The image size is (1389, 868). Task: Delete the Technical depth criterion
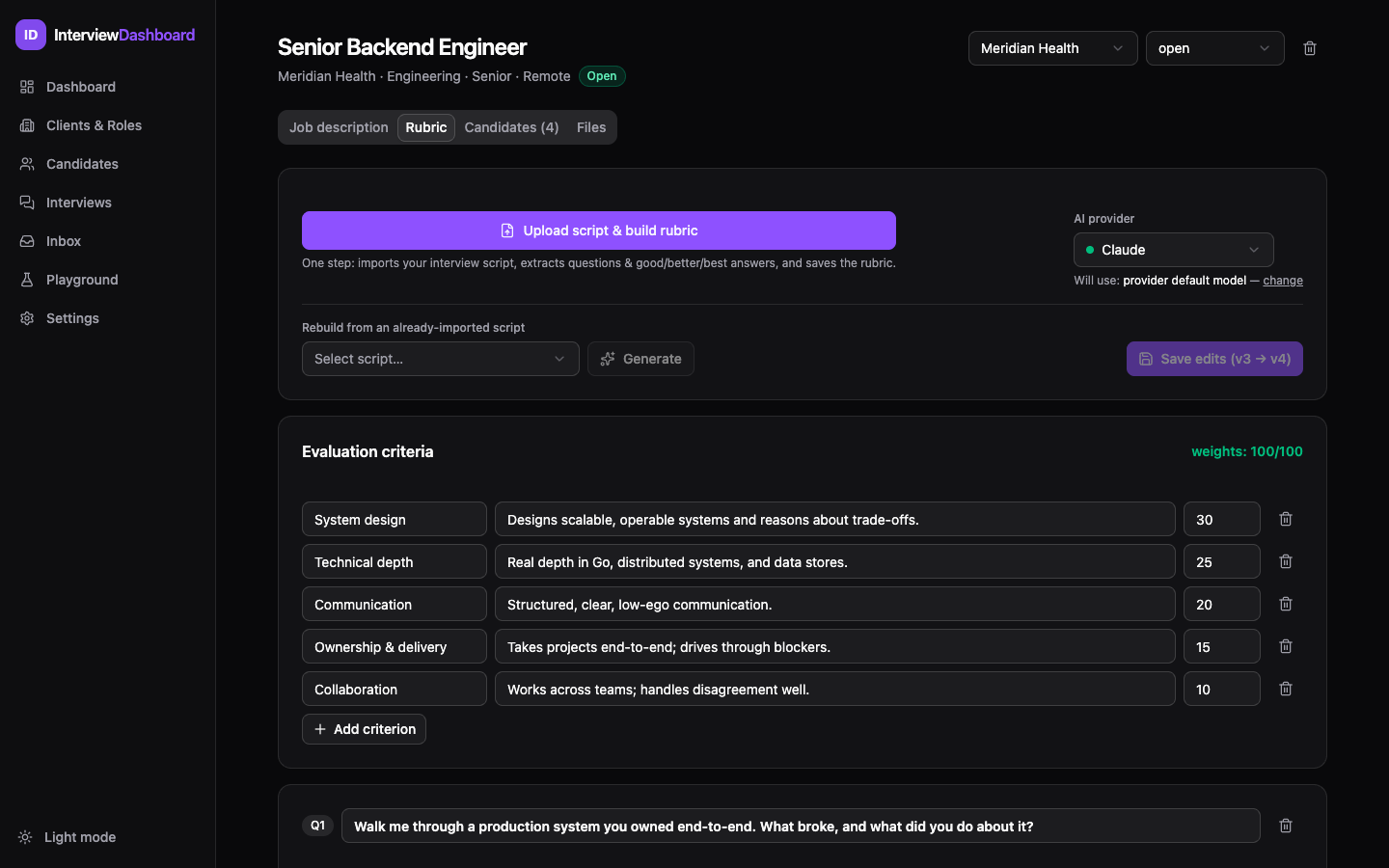coord(1286,561)
